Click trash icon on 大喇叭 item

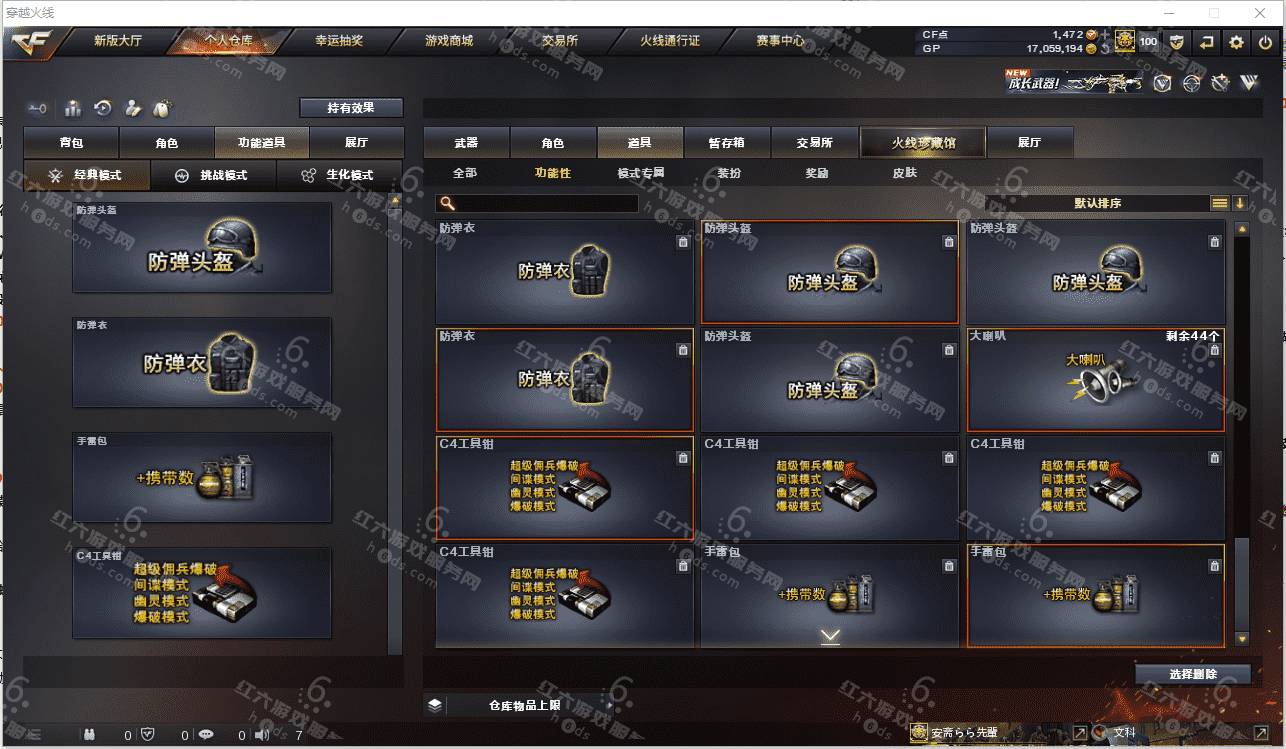[x=1214, y=350]
